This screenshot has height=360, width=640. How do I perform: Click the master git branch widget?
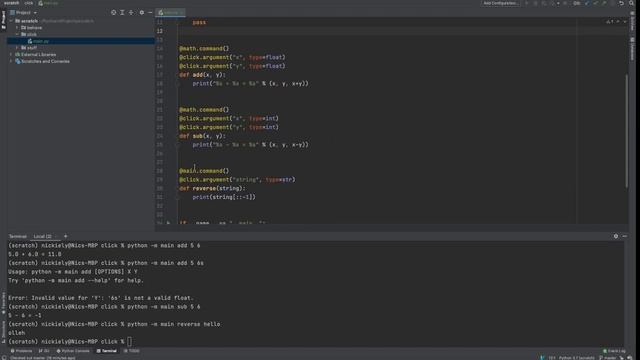607,358
